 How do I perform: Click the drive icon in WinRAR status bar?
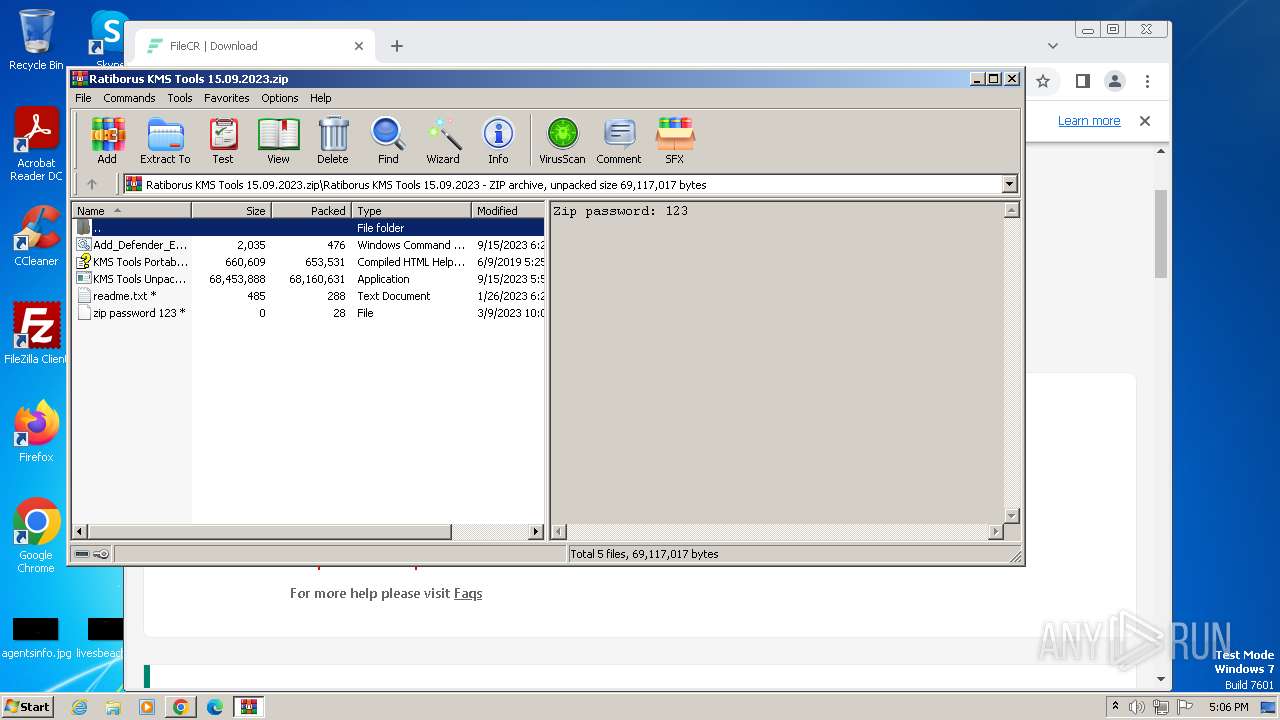pos(83,554)
